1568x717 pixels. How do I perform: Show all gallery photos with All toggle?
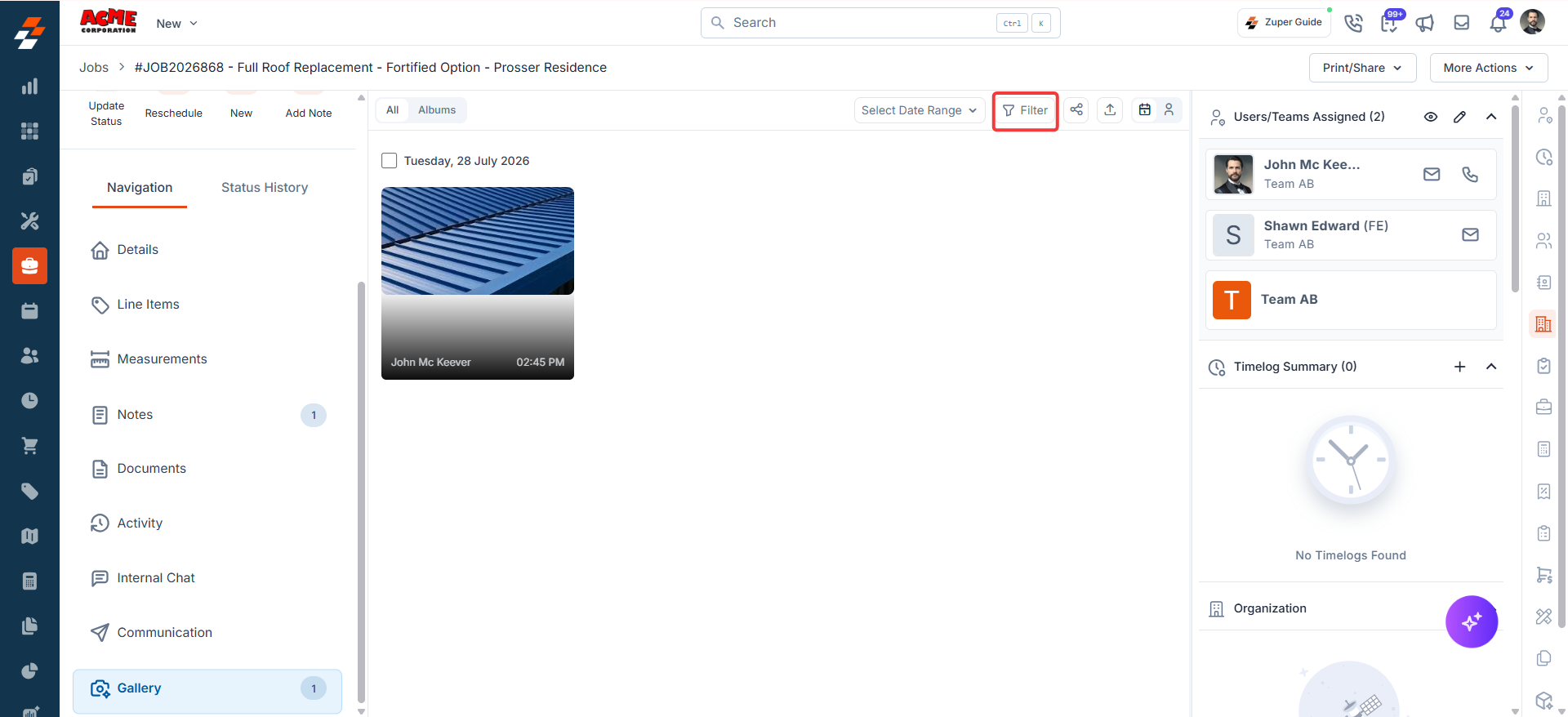(x=393, y=110)
